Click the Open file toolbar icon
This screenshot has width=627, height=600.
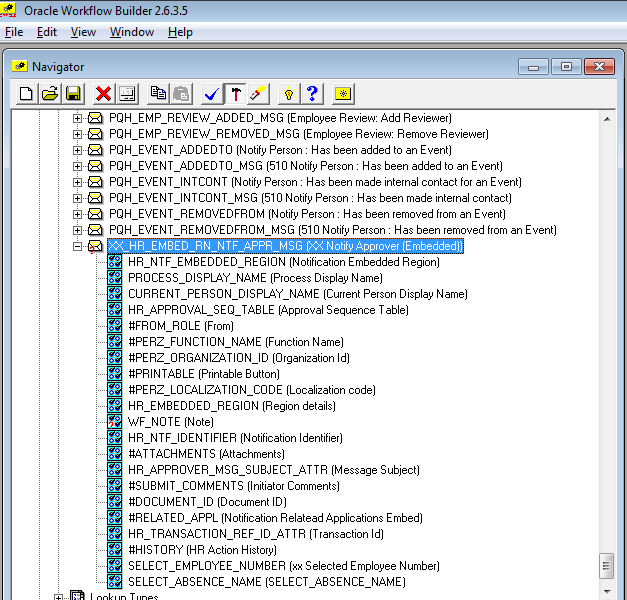[50, 94]
